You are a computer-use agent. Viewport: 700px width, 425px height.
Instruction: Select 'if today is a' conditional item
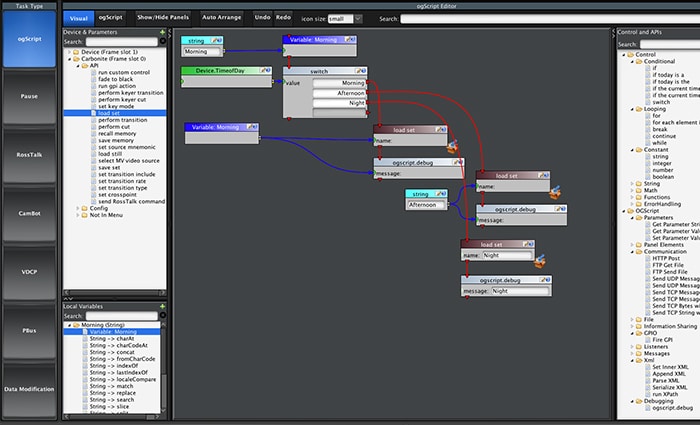tap(668, 75)
